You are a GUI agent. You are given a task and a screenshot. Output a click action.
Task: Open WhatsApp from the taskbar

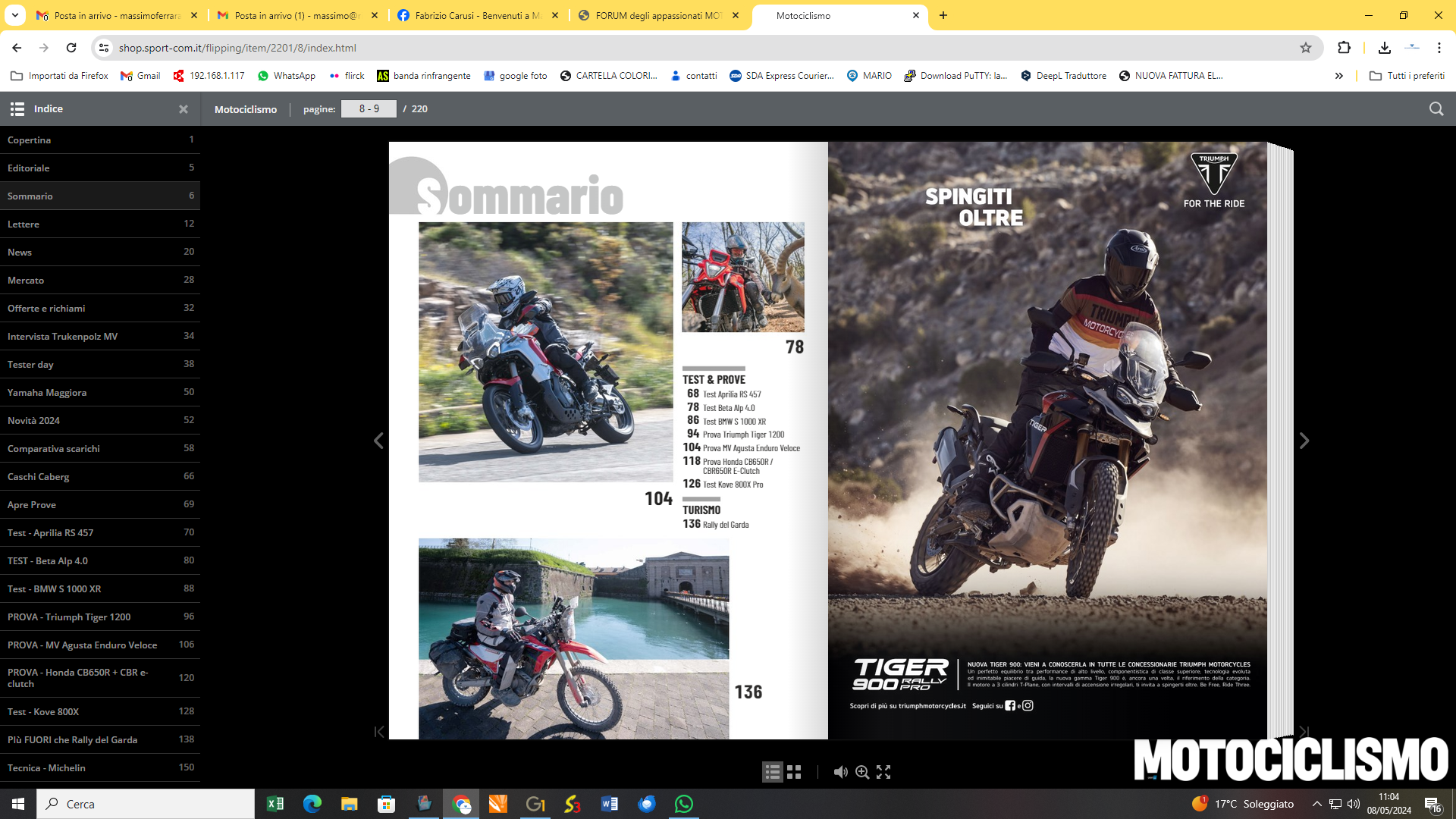click(683, 804)
